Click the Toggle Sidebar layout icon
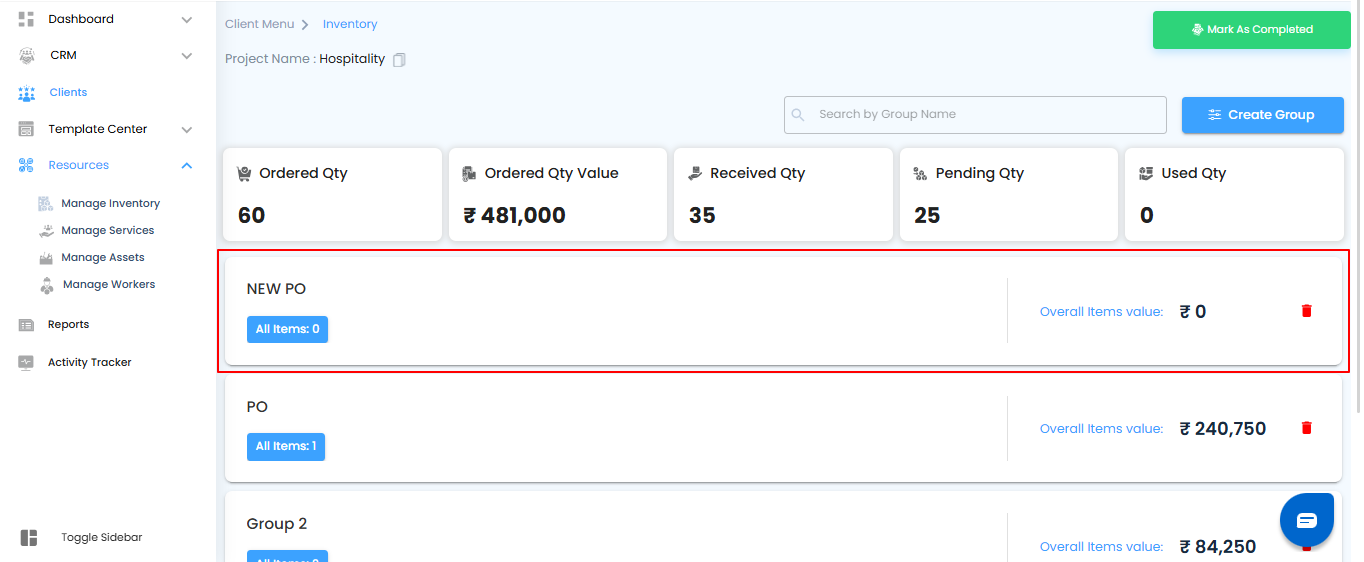This screenshot has width=1364, height=562. point(29,538)
